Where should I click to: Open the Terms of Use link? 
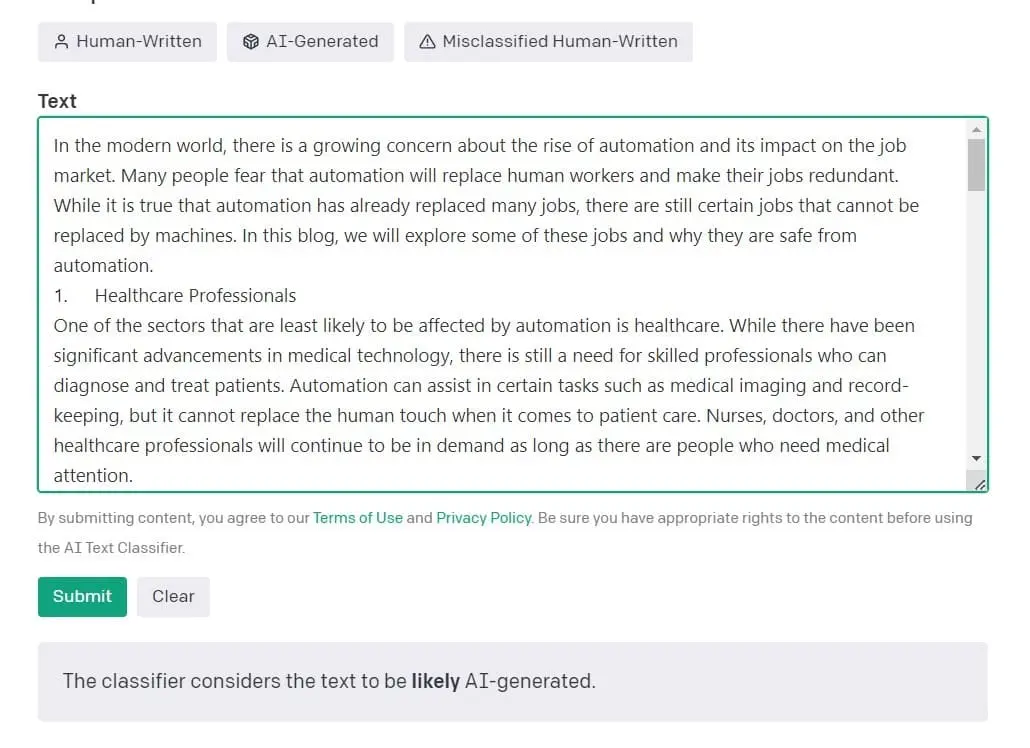357,518
